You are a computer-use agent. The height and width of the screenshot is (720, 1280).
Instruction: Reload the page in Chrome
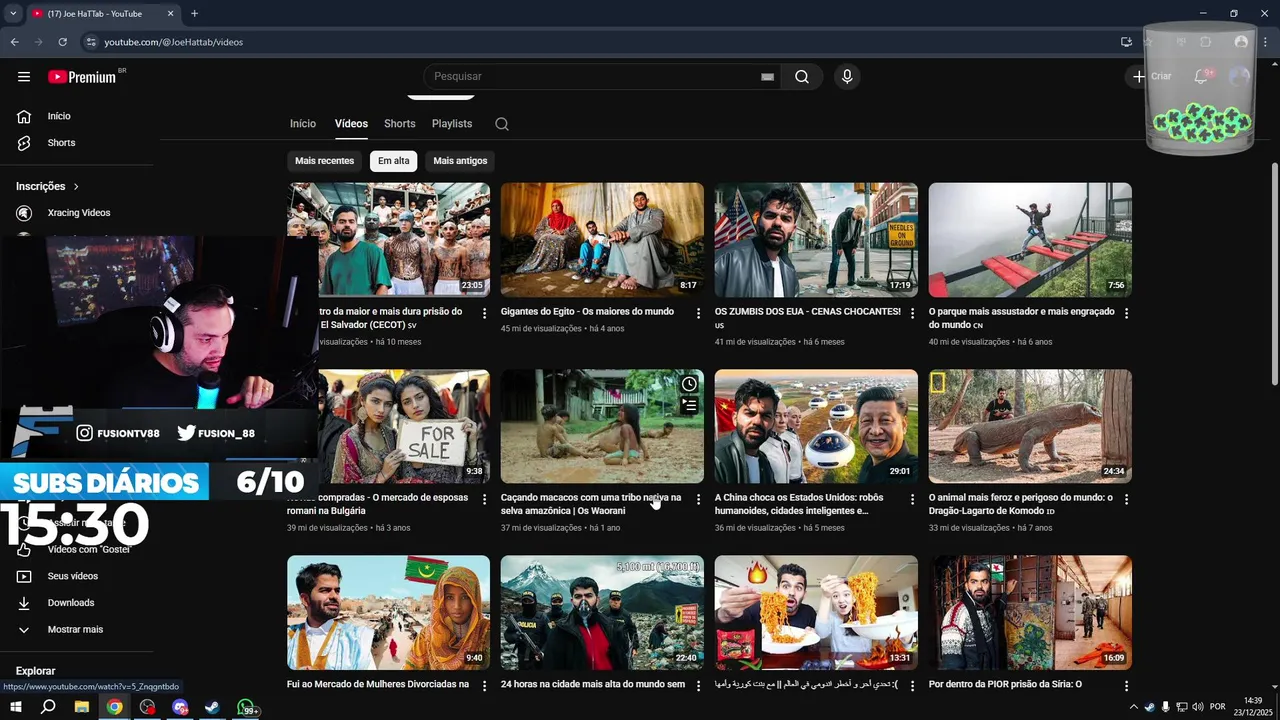(62, 42)
